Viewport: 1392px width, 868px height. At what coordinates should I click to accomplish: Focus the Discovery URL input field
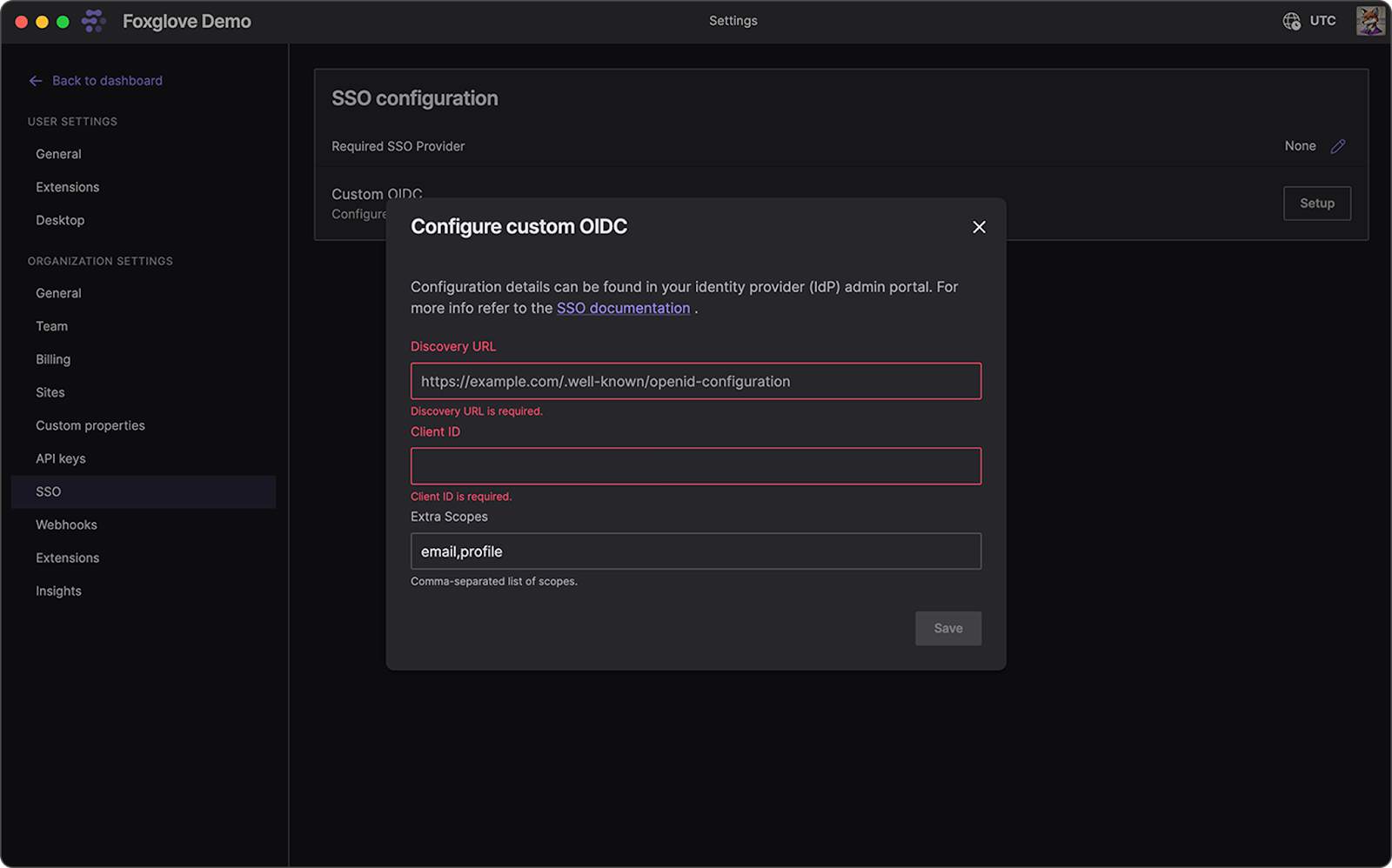point(695,381)
